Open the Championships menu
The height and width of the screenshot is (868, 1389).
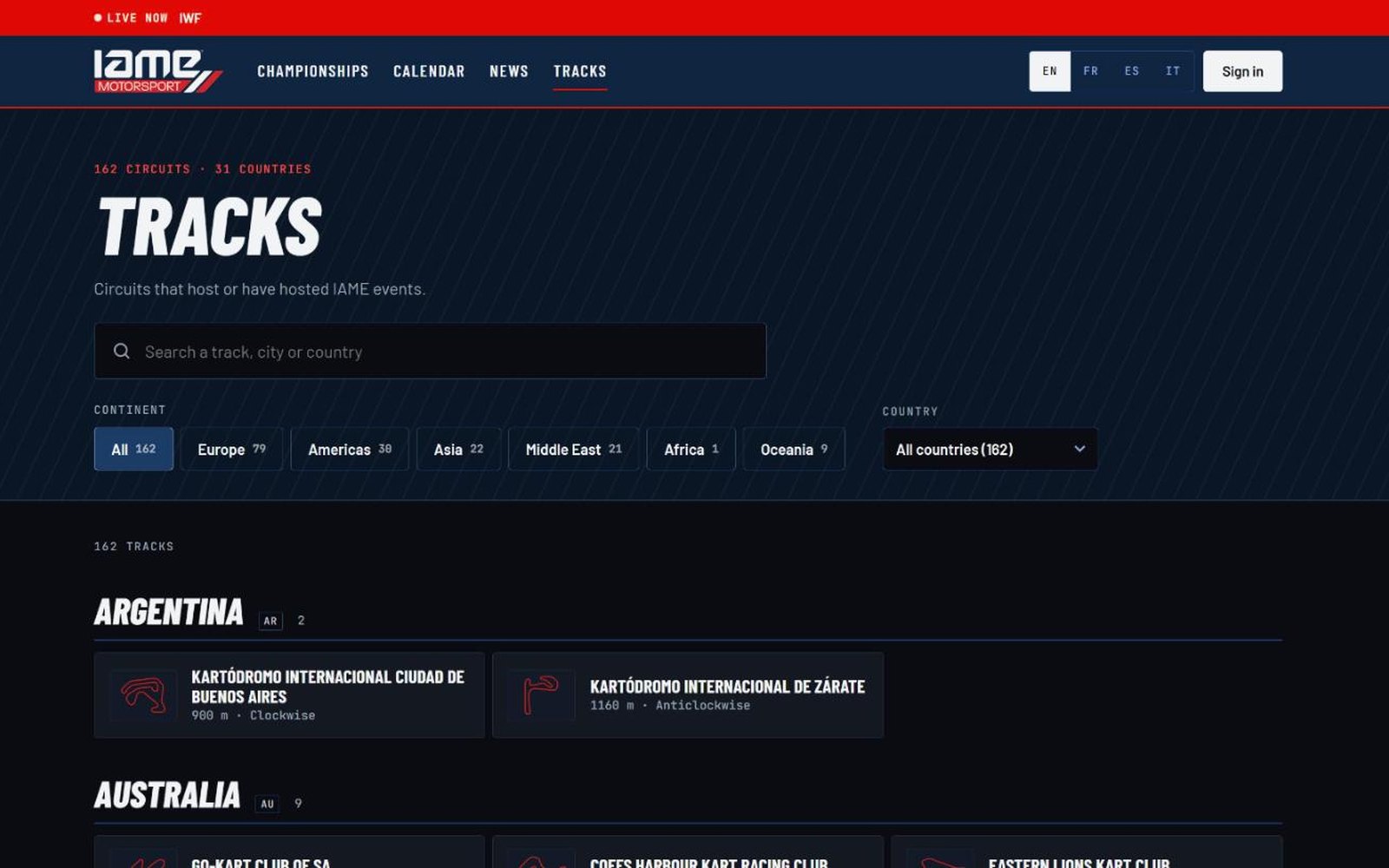point(313,71)
